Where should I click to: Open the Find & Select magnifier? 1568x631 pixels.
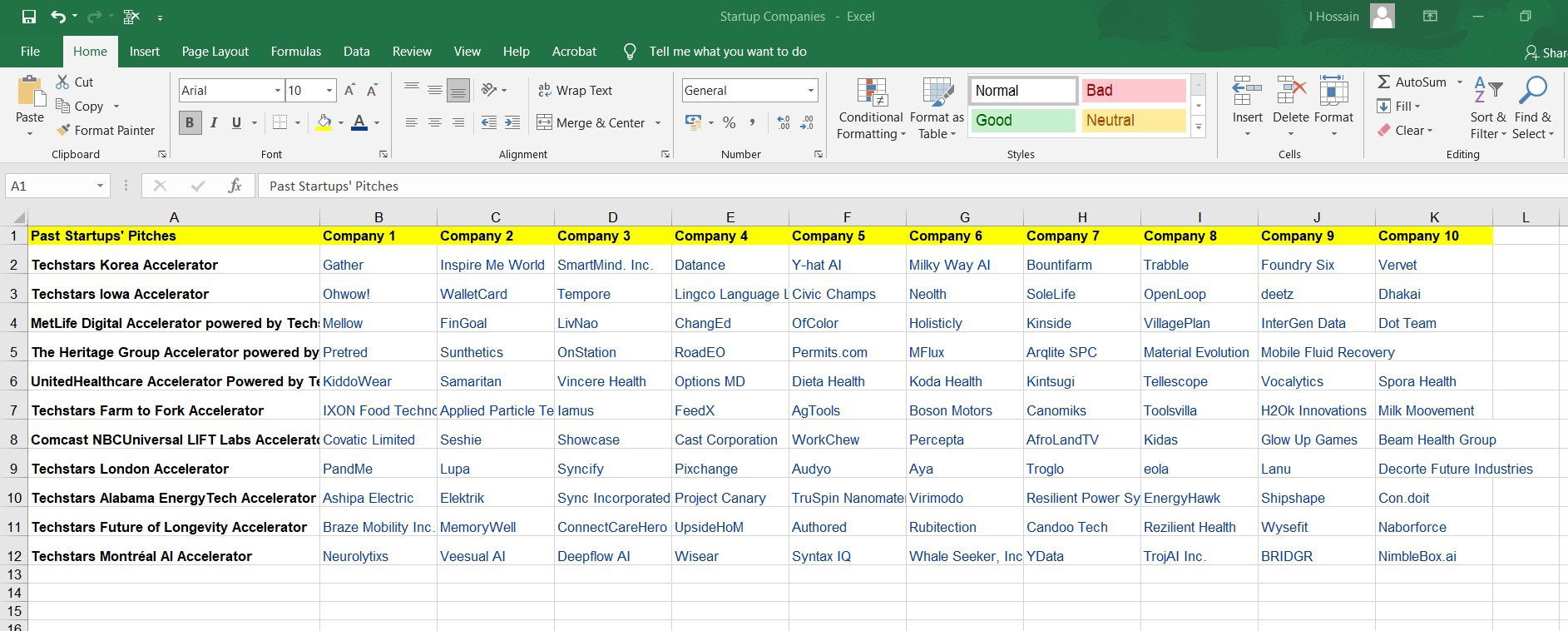1532,93
